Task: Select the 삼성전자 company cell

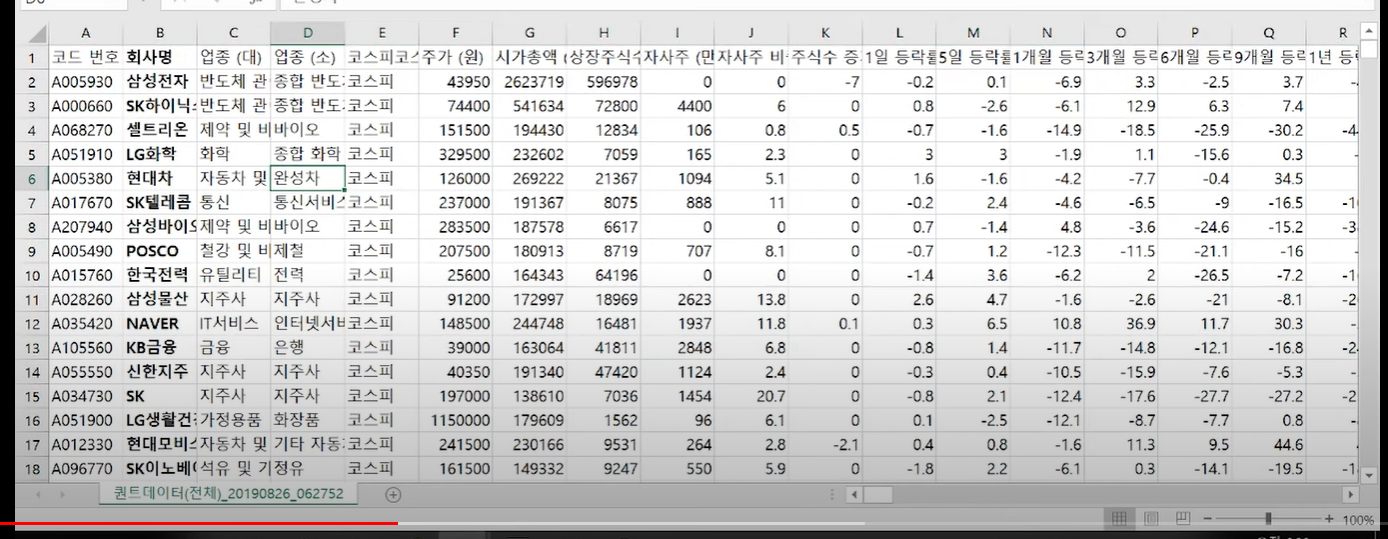Action: tap(160, 82)
